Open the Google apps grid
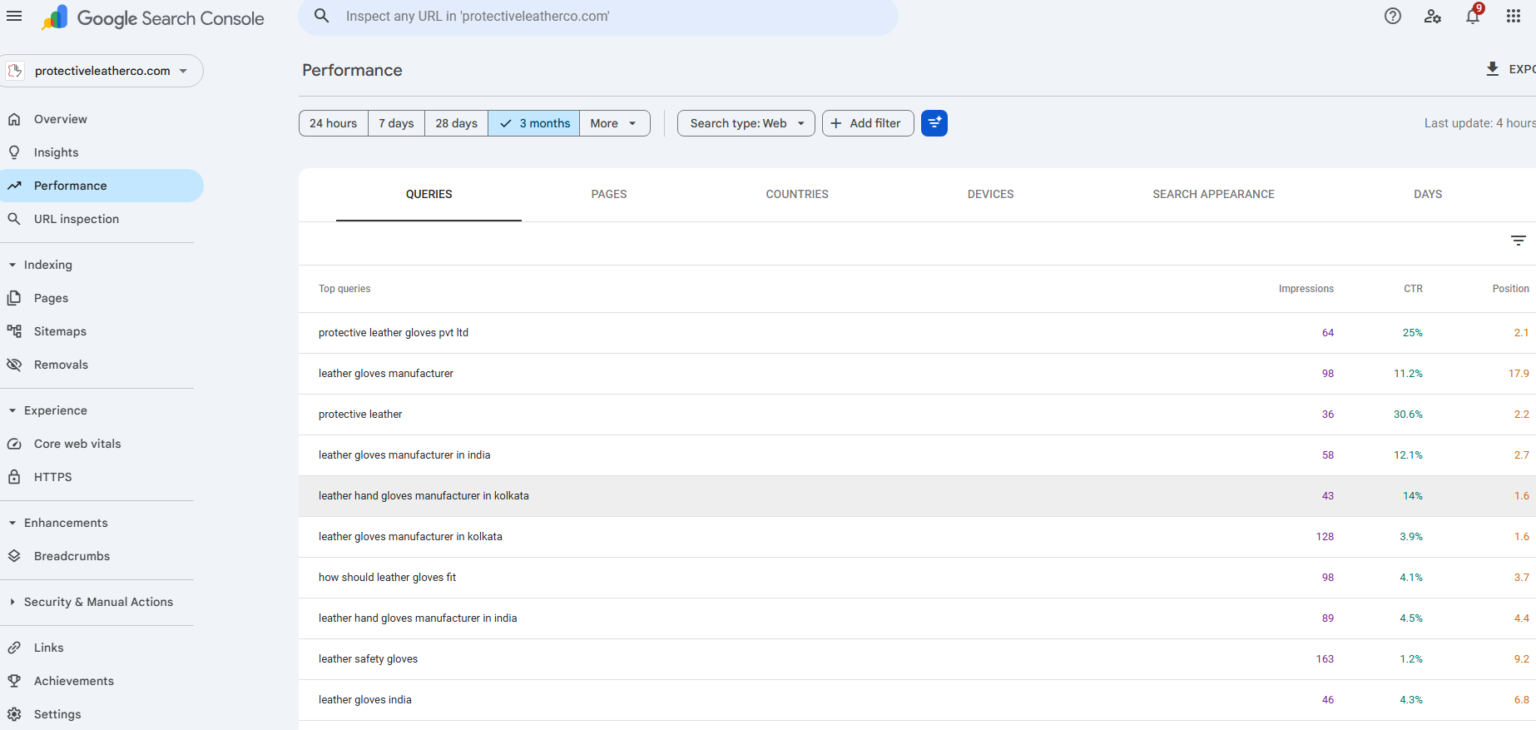This screenshot has width=1536, height=730. point(1513,16)
